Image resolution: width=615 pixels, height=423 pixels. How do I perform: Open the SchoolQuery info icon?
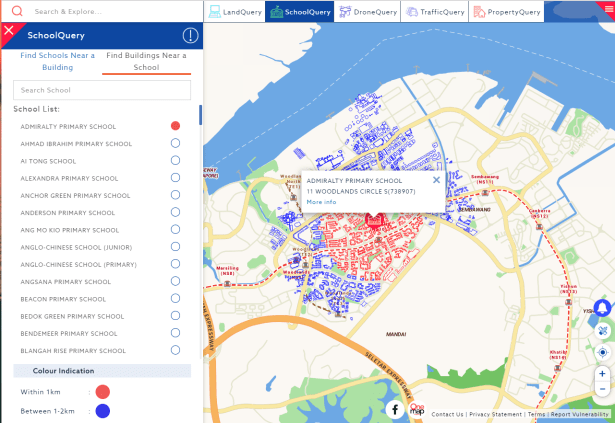point(190,36)
